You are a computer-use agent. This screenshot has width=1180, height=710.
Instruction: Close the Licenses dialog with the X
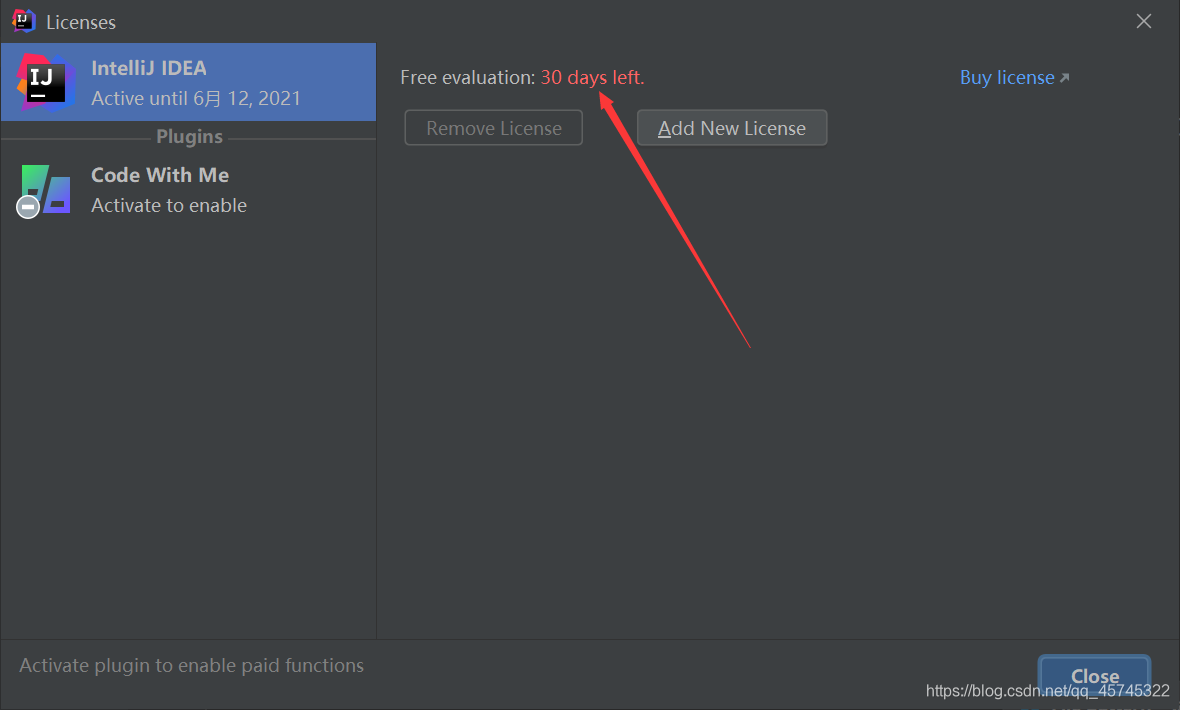click(1144, 21)
